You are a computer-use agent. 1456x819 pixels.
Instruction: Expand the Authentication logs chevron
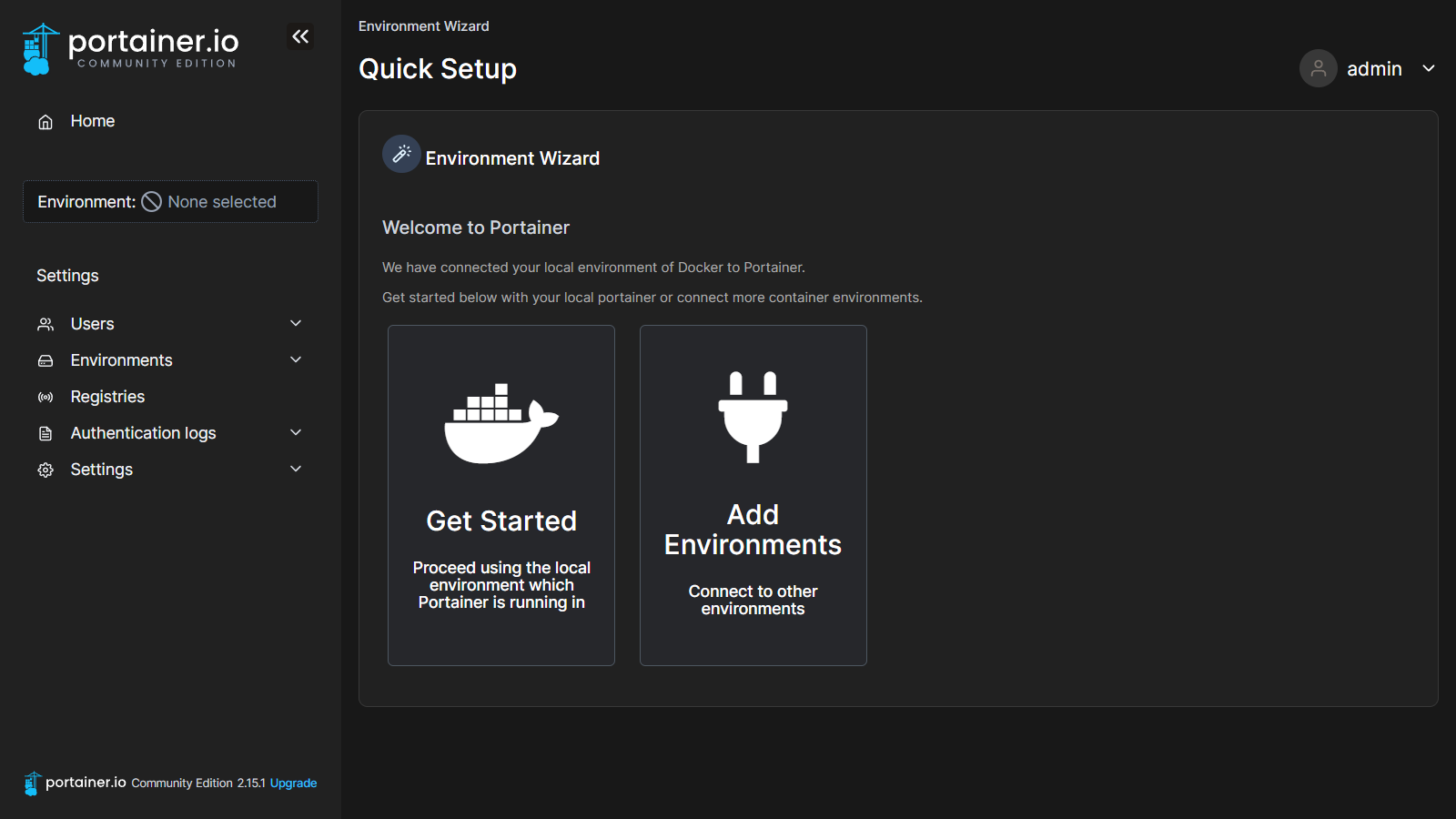point(296,432)
